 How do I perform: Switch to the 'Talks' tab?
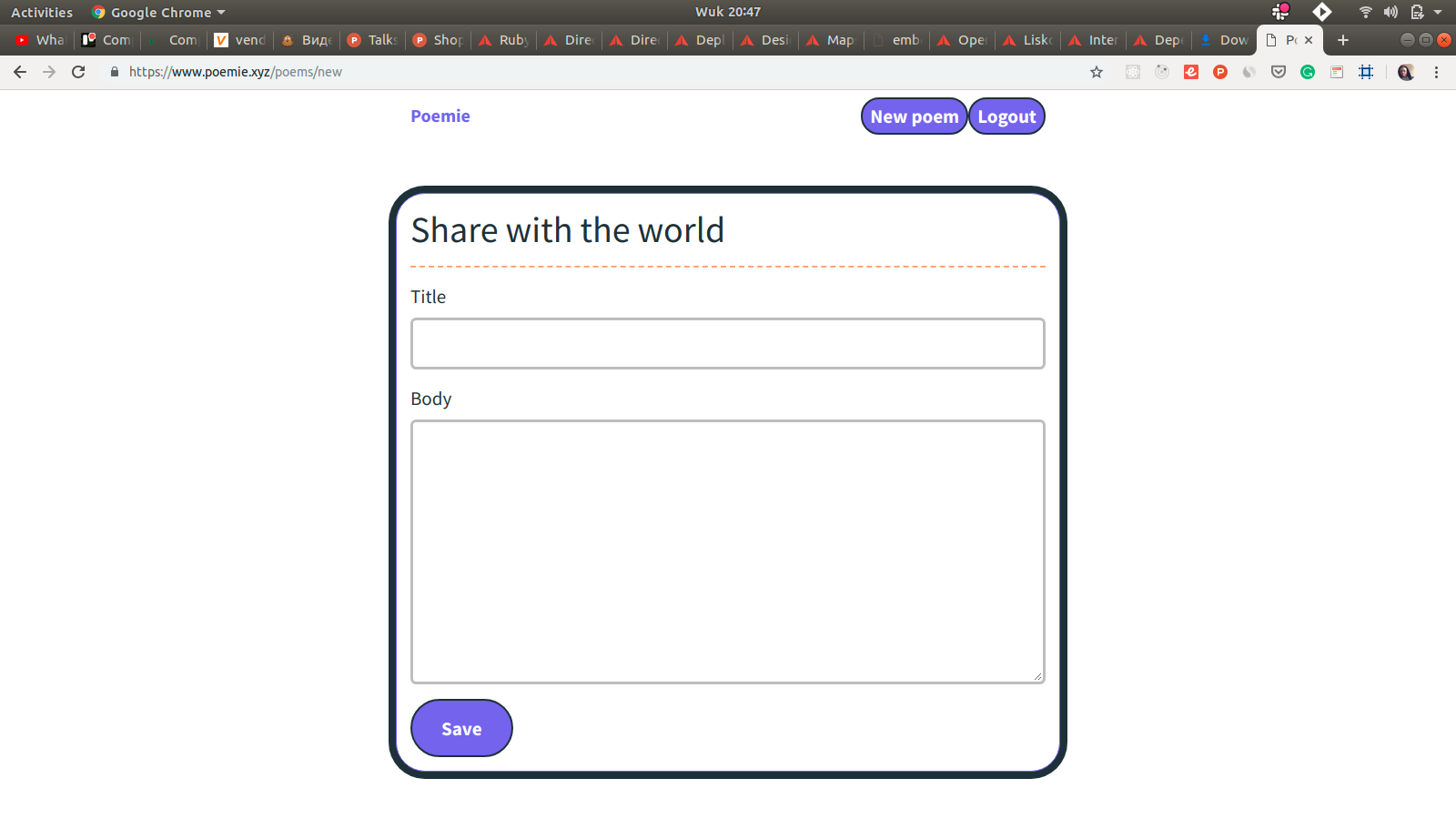[373, 40]
